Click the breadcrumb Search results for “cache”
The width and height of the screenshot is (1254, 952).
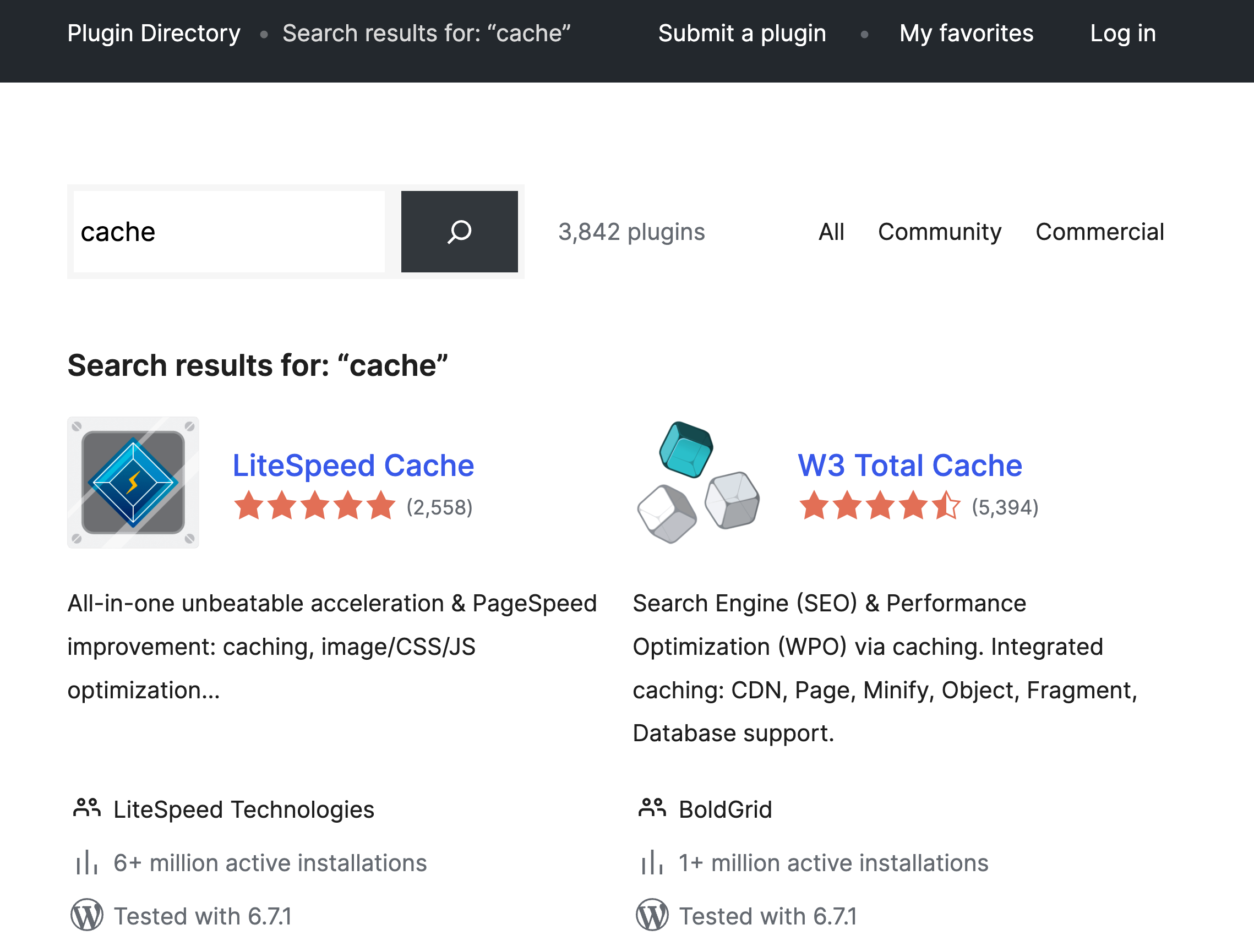point(426,34)
